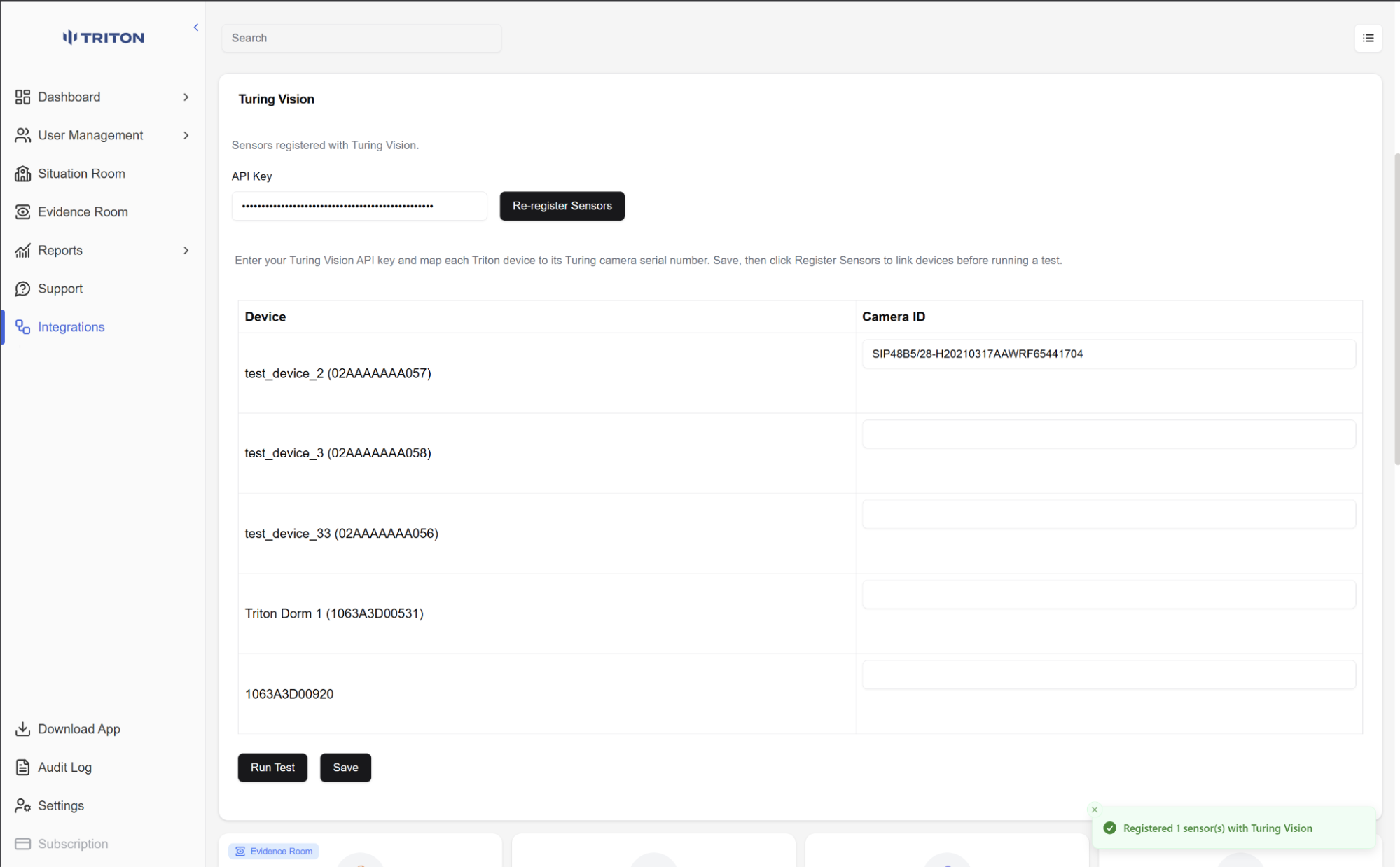Click the Integrations icon in sidebar
1400x867 pixels.
coord(22,327)
